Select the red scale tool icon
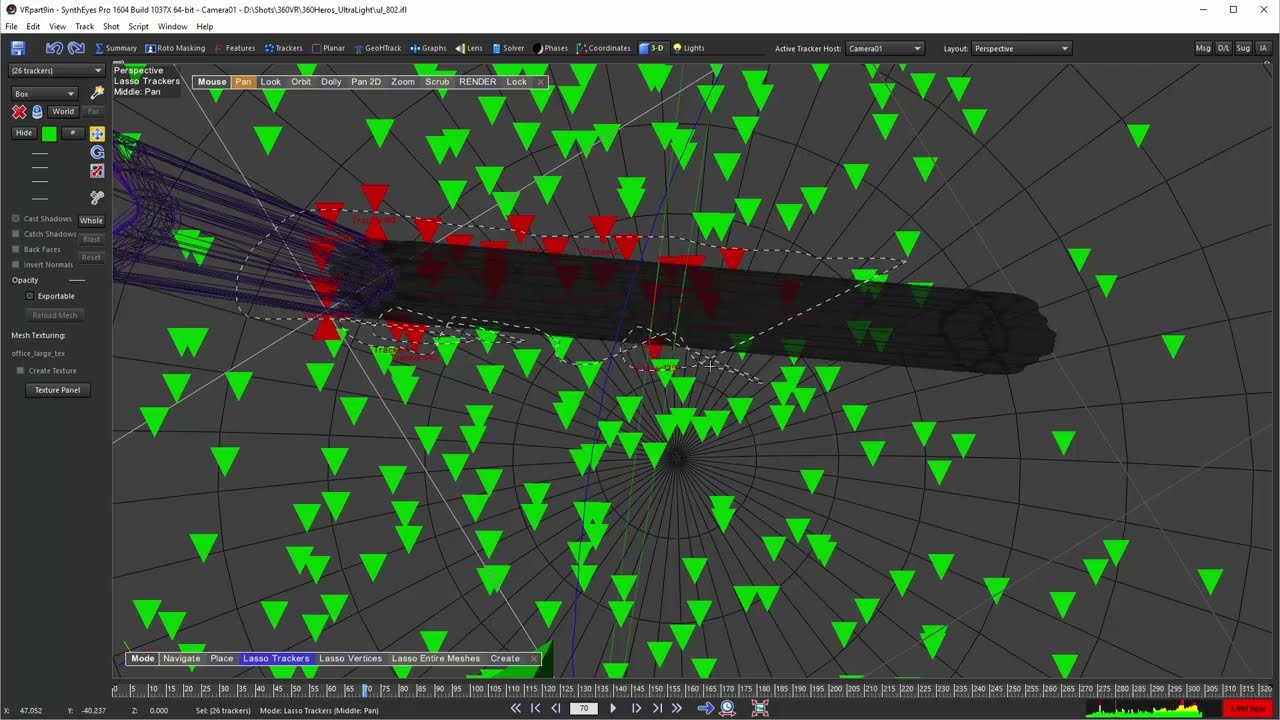Viewport: 1280px width, 720px height. tap(97, 171)
